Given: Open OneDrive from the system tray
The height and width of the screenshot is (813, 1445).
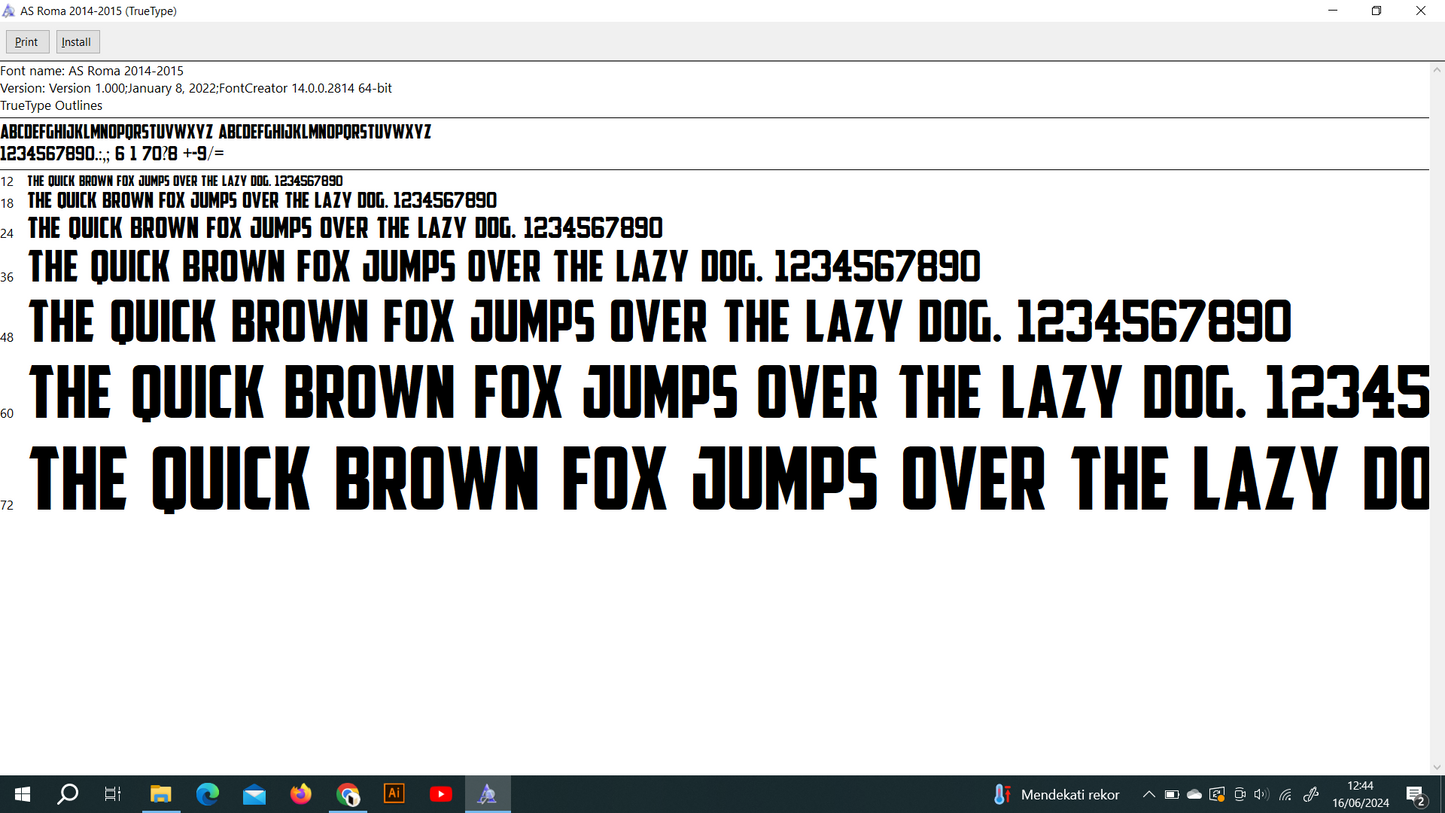Looking at the screenshot, I should click(1194, 793).
